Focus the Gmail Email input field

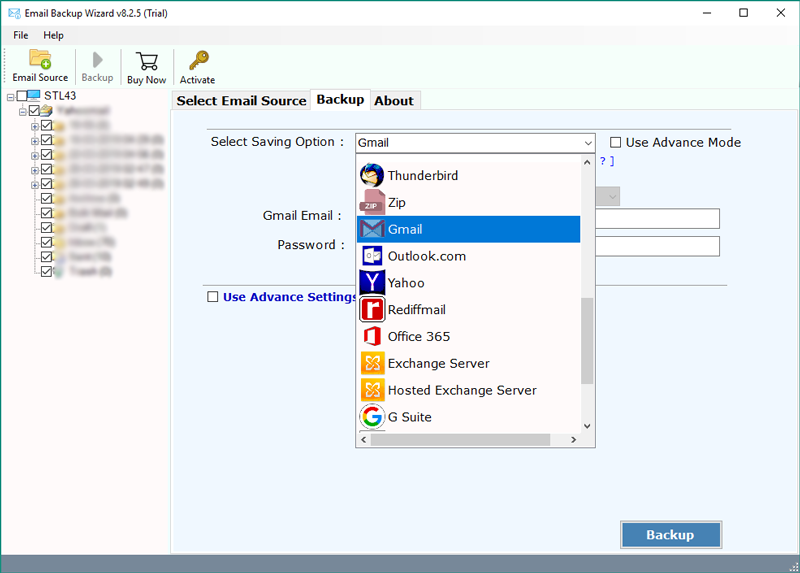click(657, 218)
